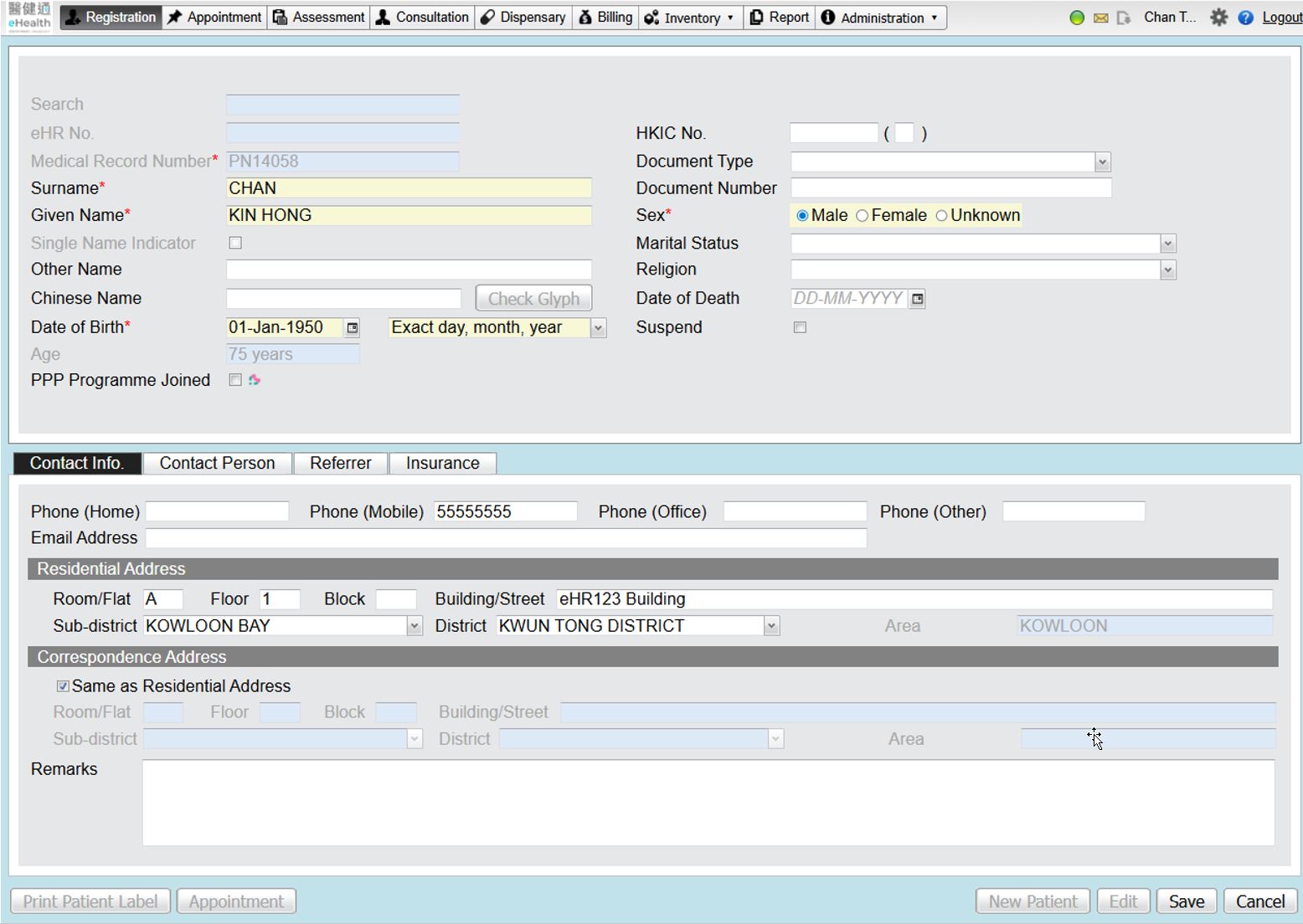Image resolution: width=1303 pixels, height=924 pixels.
Task: Open the Billing menu
Action: point(605,18)
